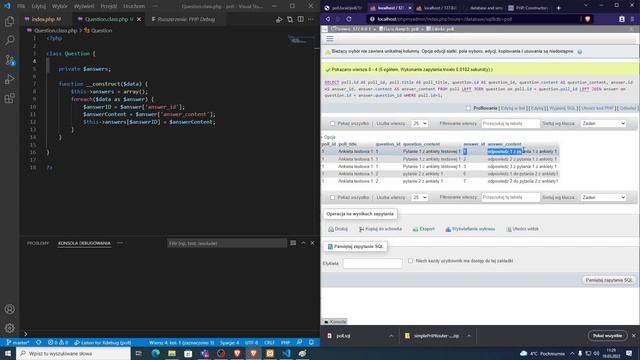
Task: Open the Search view in VS Code
Action: pyautogui.click(x=9, y=40)
